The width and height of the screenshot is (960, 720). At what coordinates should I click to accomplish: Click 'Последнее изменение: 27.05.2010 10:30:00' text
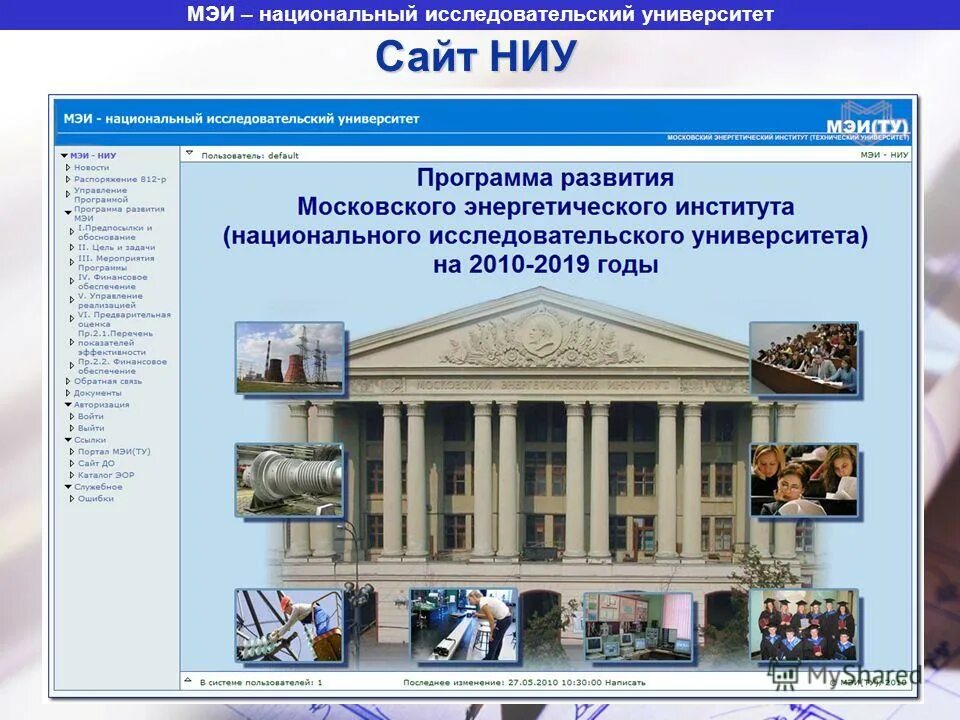[503, 682]
